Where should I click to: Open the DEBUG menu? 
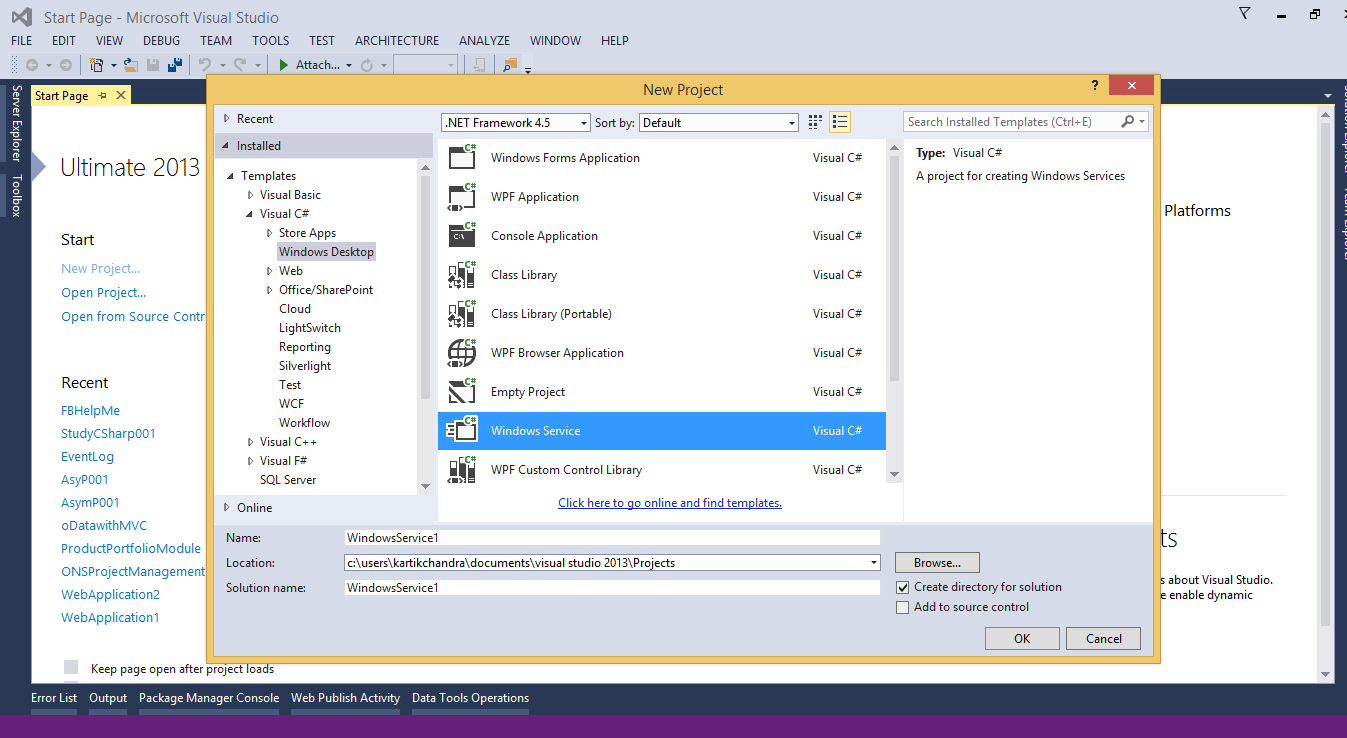point(162,41)
